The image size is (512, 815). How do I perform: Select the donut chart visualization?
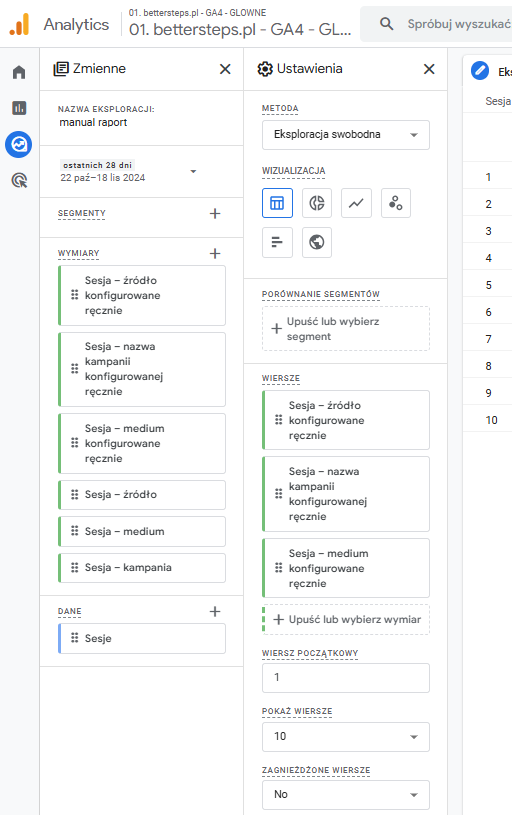(317, 203)
